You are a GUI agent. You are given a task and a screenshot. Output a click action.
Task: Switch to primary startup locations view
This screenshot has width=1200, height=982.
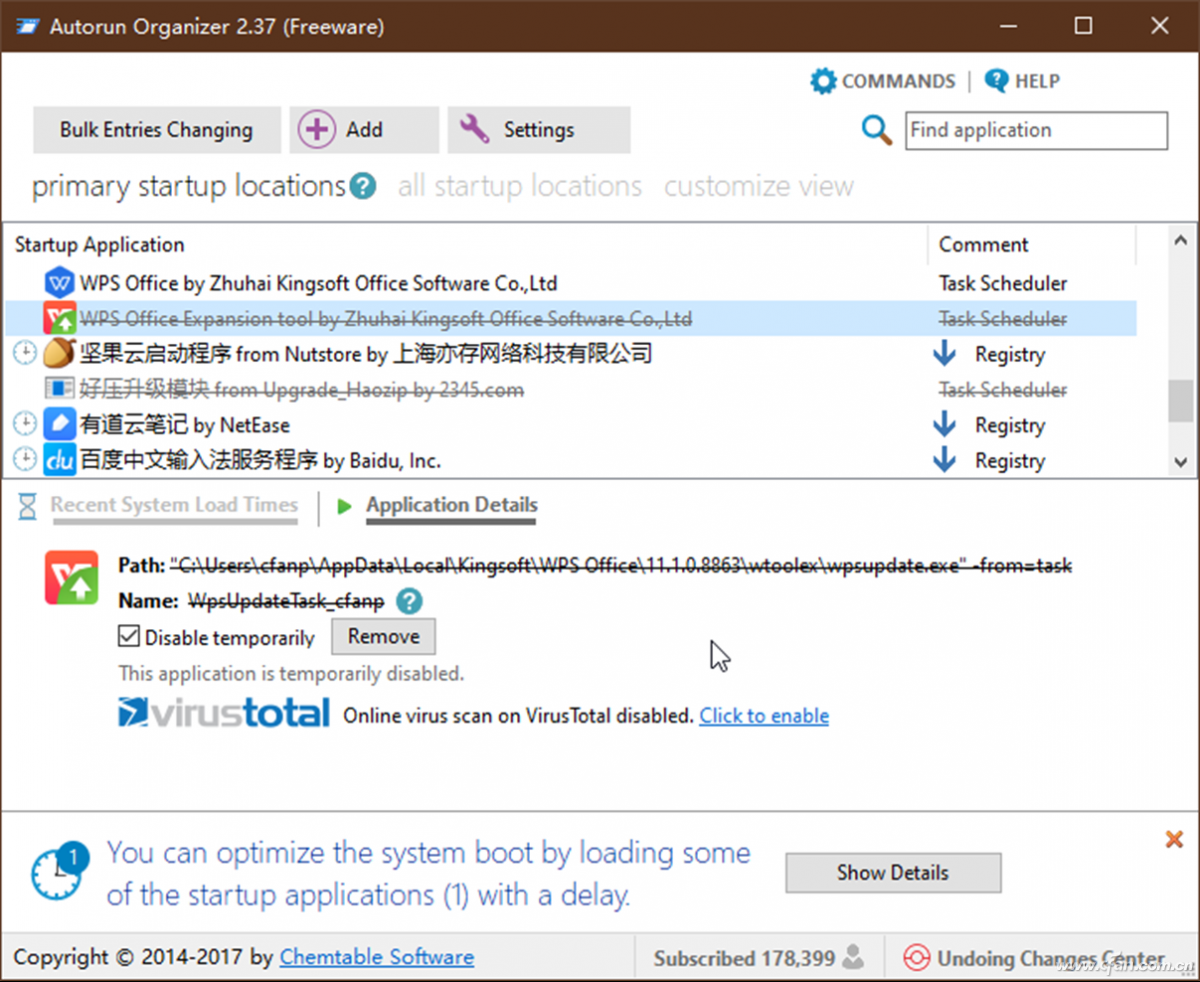[189, 186]
